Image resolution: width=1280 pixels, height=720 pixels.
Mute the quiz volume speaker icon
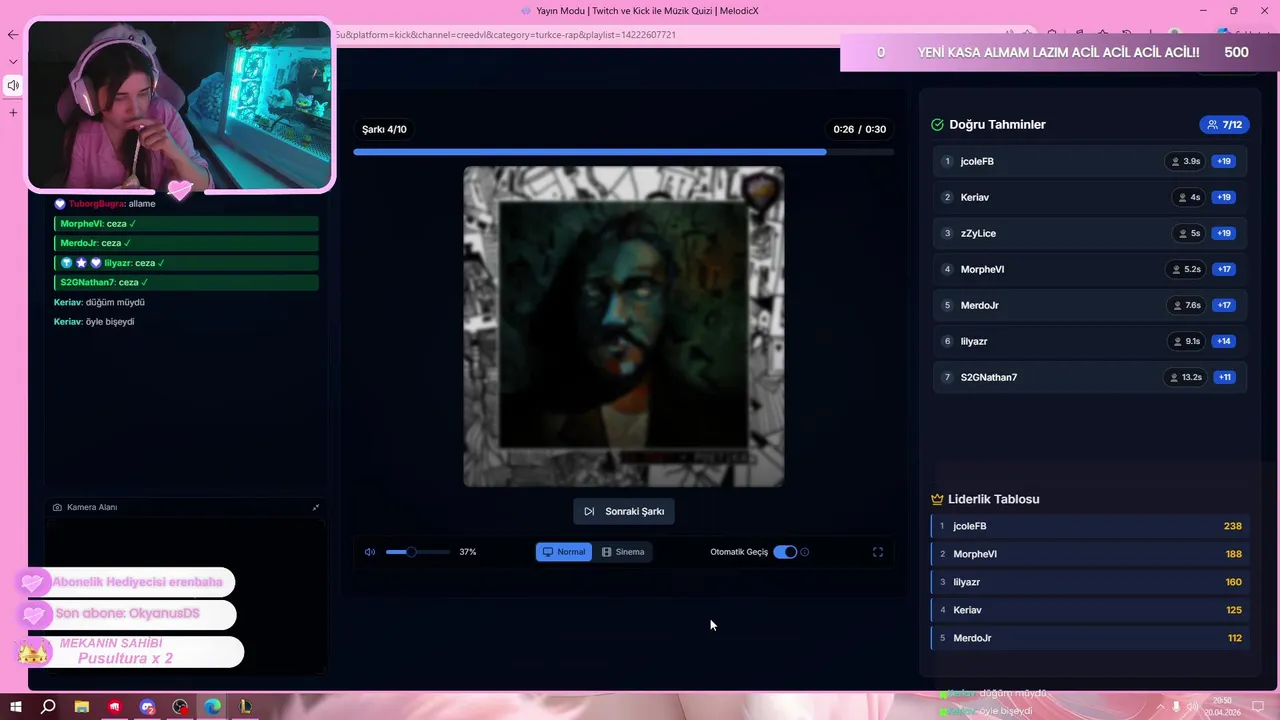pos(370,552)
